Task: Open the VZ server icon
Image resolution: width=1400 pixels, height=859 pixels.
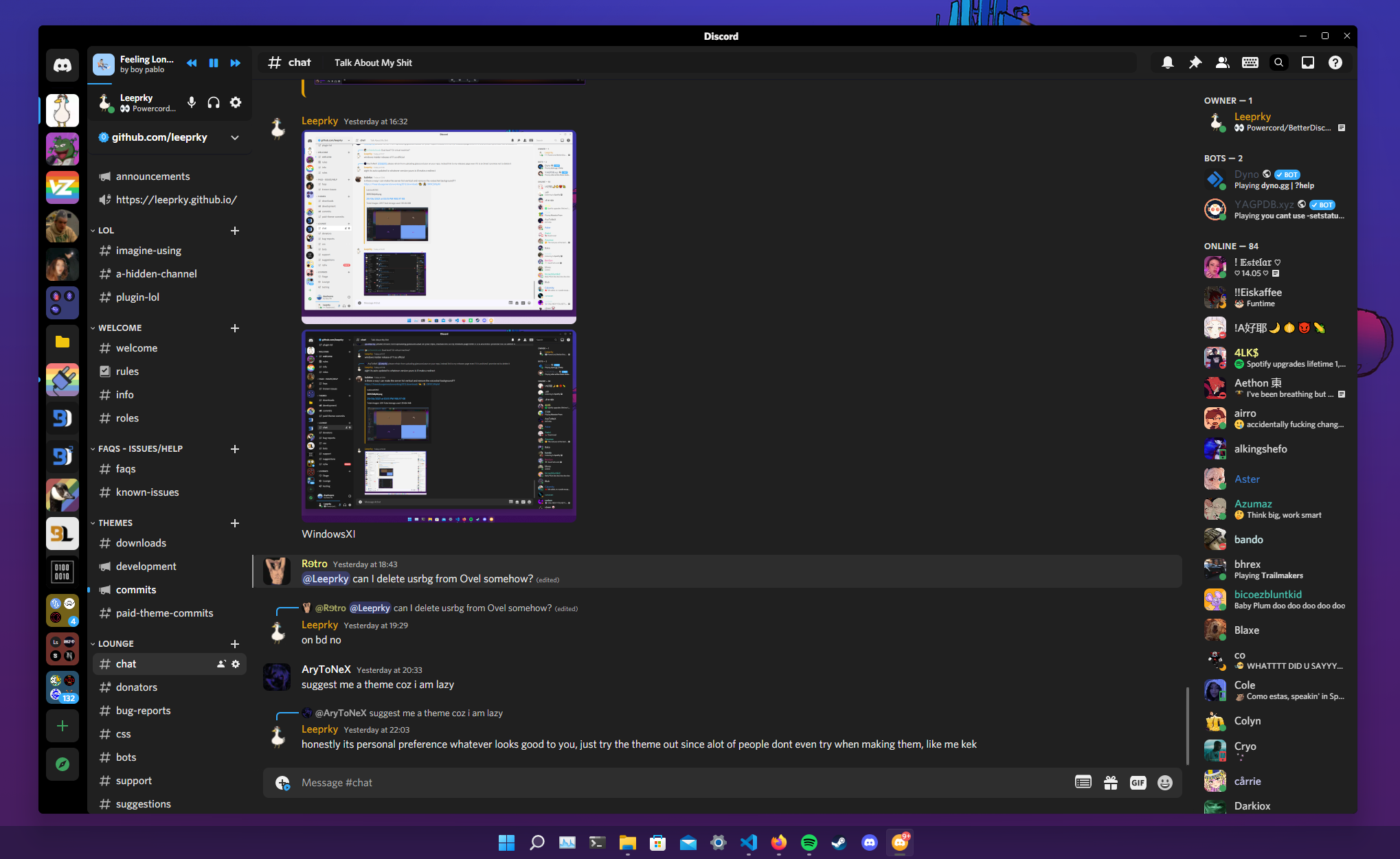Action: coord(63,187)
